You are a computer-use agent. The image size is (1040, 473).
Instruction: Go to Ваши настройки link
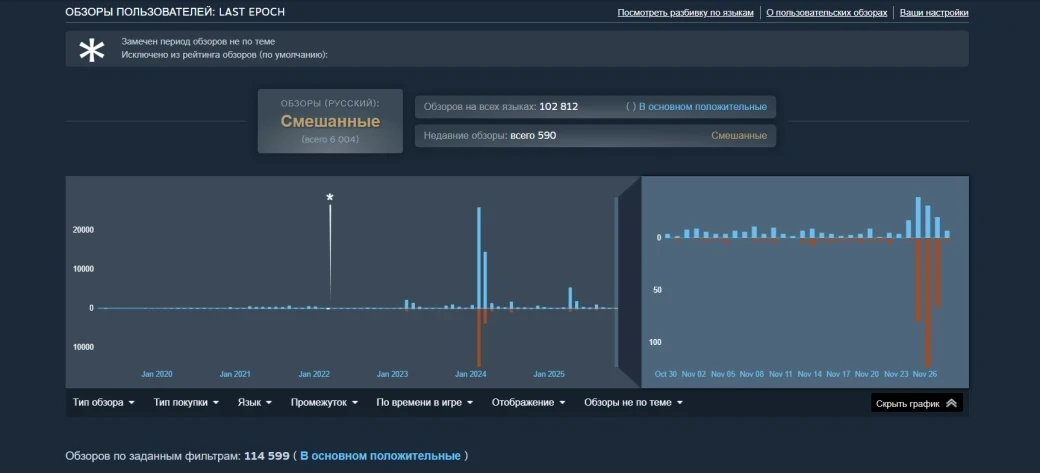tap(933, 13)
